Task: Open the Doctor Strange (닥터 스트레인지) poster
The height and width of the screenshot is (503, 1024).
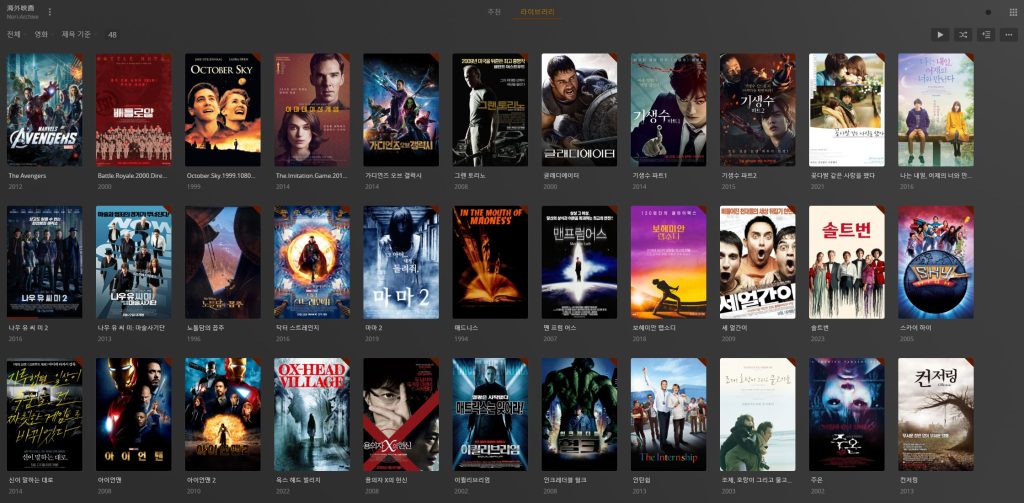Action: point(312,262)
